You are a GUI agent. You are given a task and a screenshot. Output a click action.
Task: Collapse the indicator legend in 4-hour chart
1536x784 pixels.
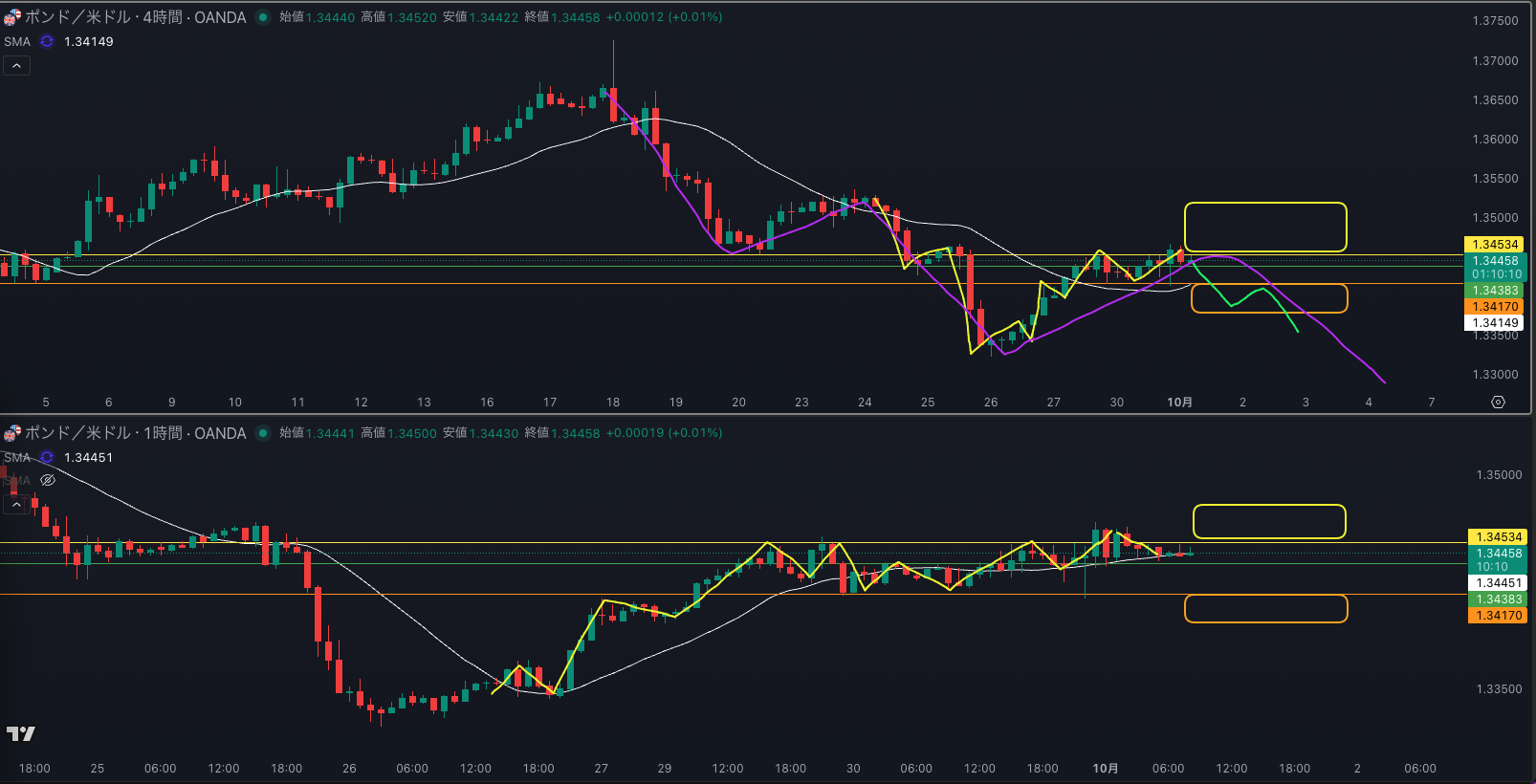(x=16, y=66)
